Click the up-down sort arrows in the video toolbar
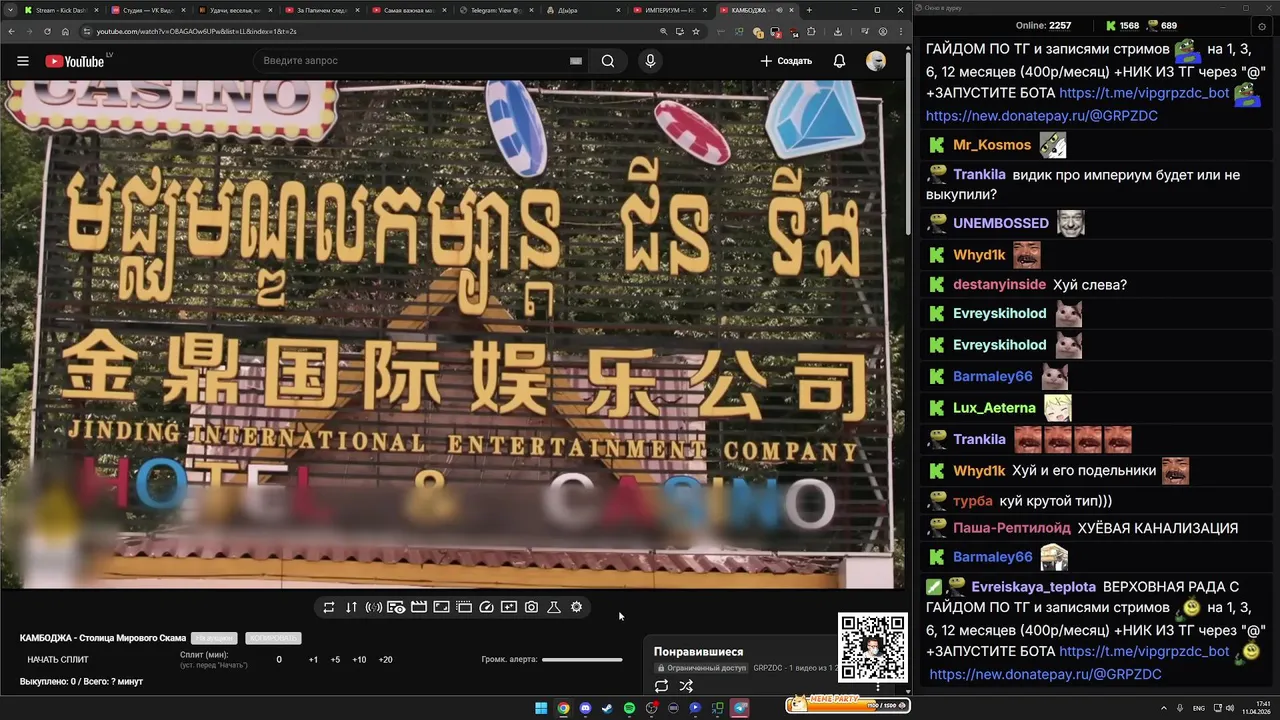The image size is (1280, 720). tap(351, 607)
